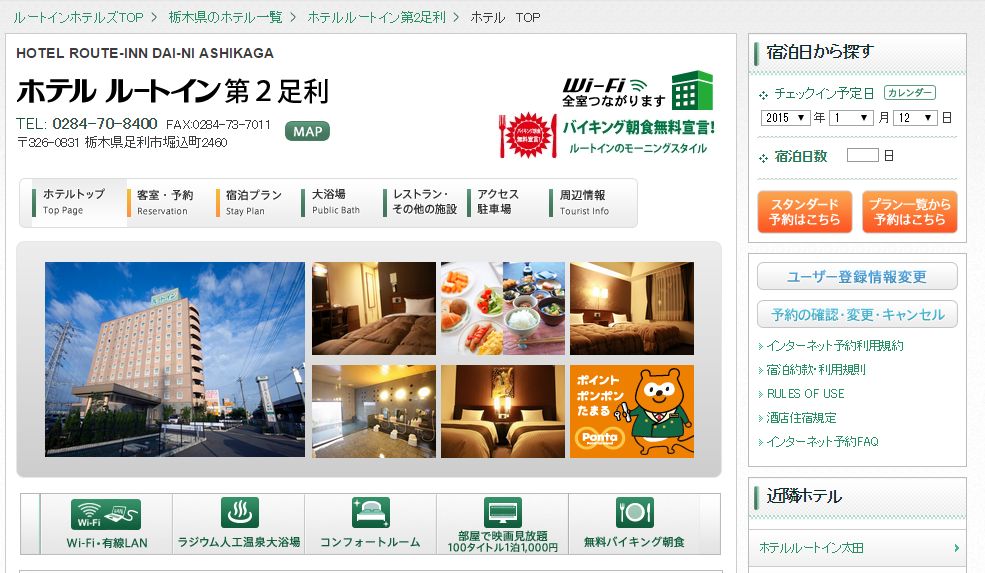Click the arrow beside ホテルルートイン太田

click(956, 548)
